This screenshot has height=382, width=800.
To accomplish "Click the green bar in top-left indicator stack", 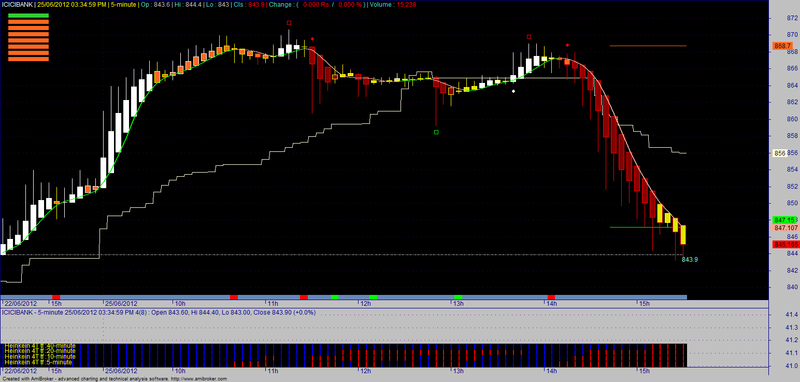I will pos(28,16).
